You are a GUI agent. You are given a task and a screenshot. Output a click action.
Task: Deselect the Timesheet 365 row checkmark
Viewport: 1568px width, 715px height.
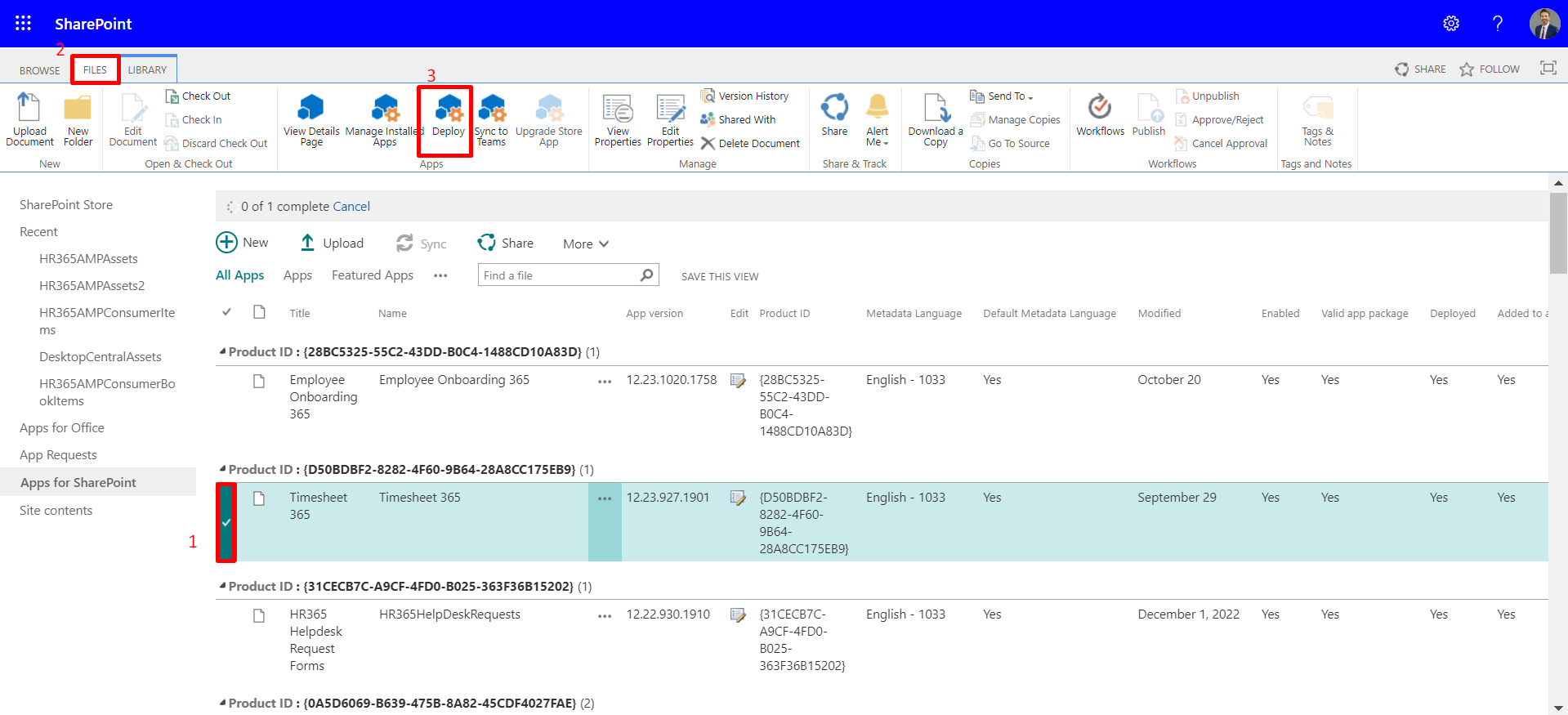226,522
